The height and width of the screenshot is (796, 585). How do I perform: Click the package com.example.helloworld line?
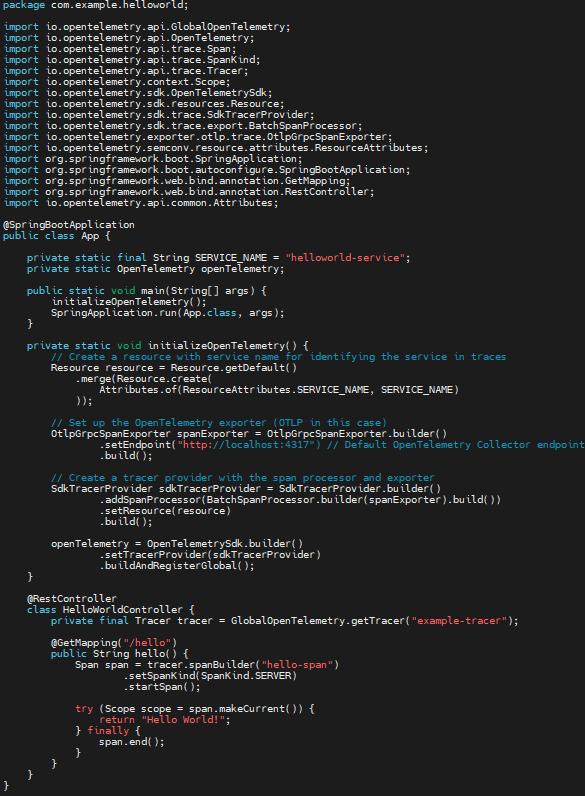pyautogui.click(x=95, y=5)
